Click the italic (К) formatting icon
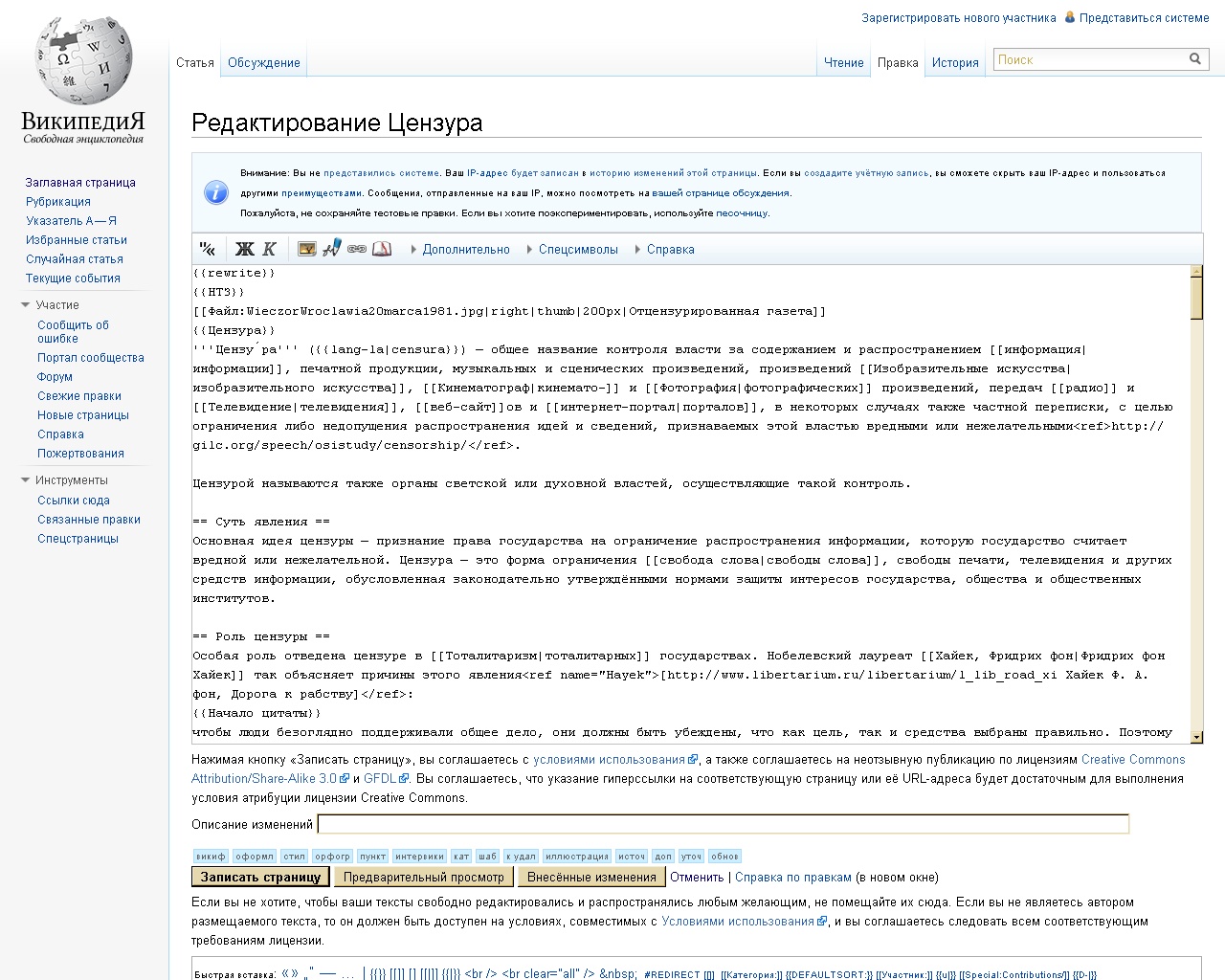The image size is (1225, 980). pyautogui.click(x=269, y=249)
